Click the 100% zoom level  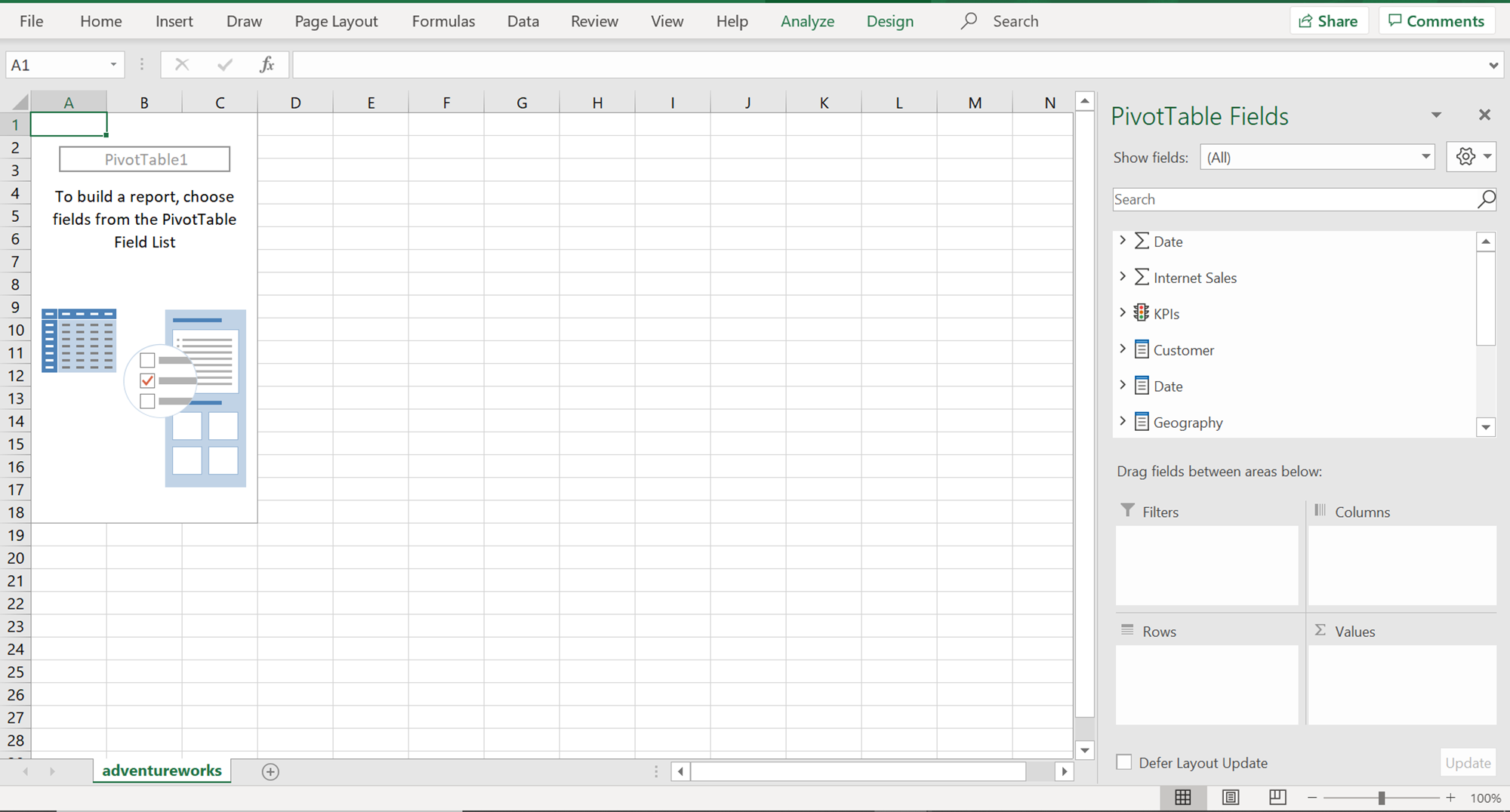[x=1485, y=798]
